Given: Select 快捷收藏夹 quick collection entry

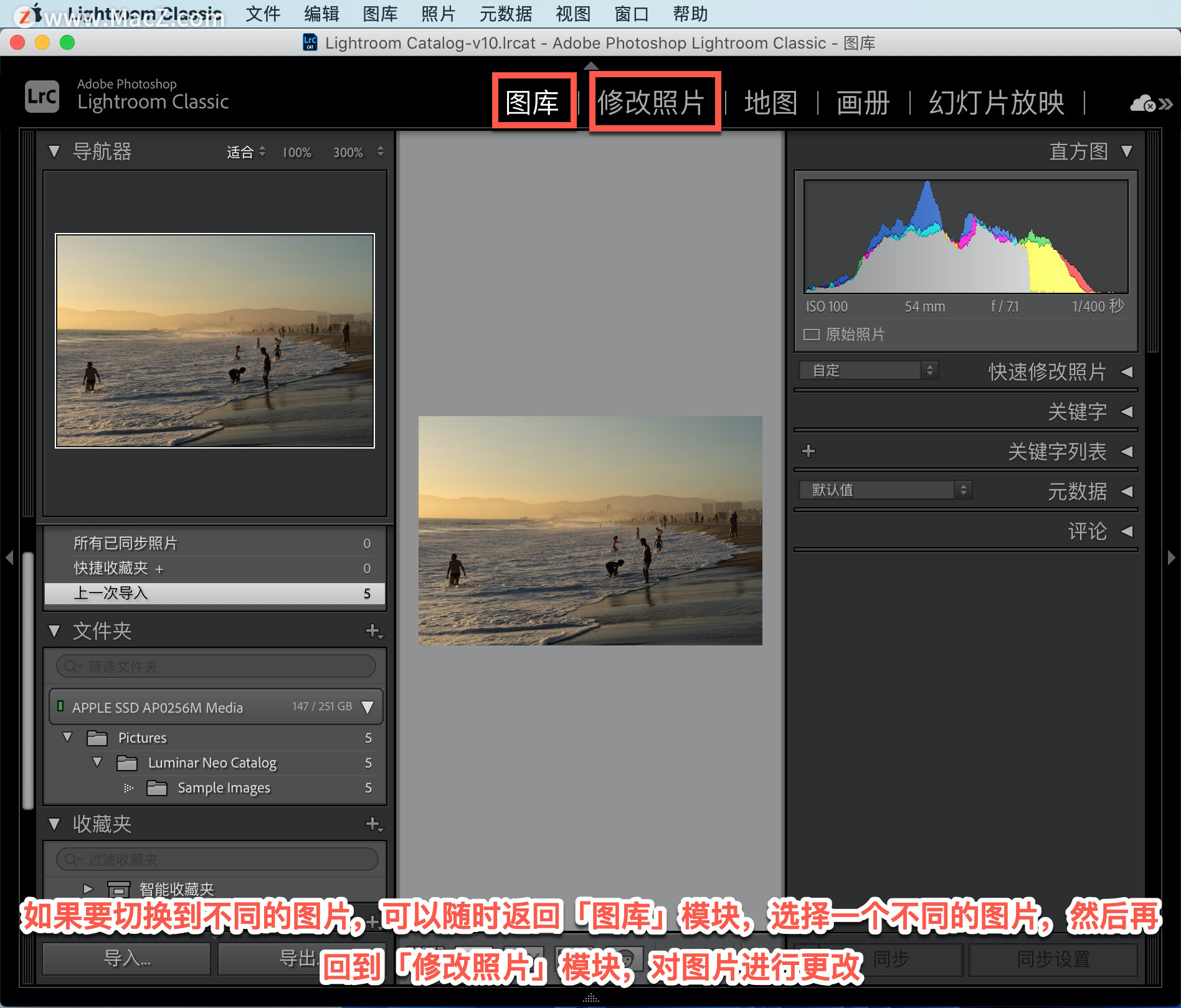Looking at the screenshot, I should point(215,568).
